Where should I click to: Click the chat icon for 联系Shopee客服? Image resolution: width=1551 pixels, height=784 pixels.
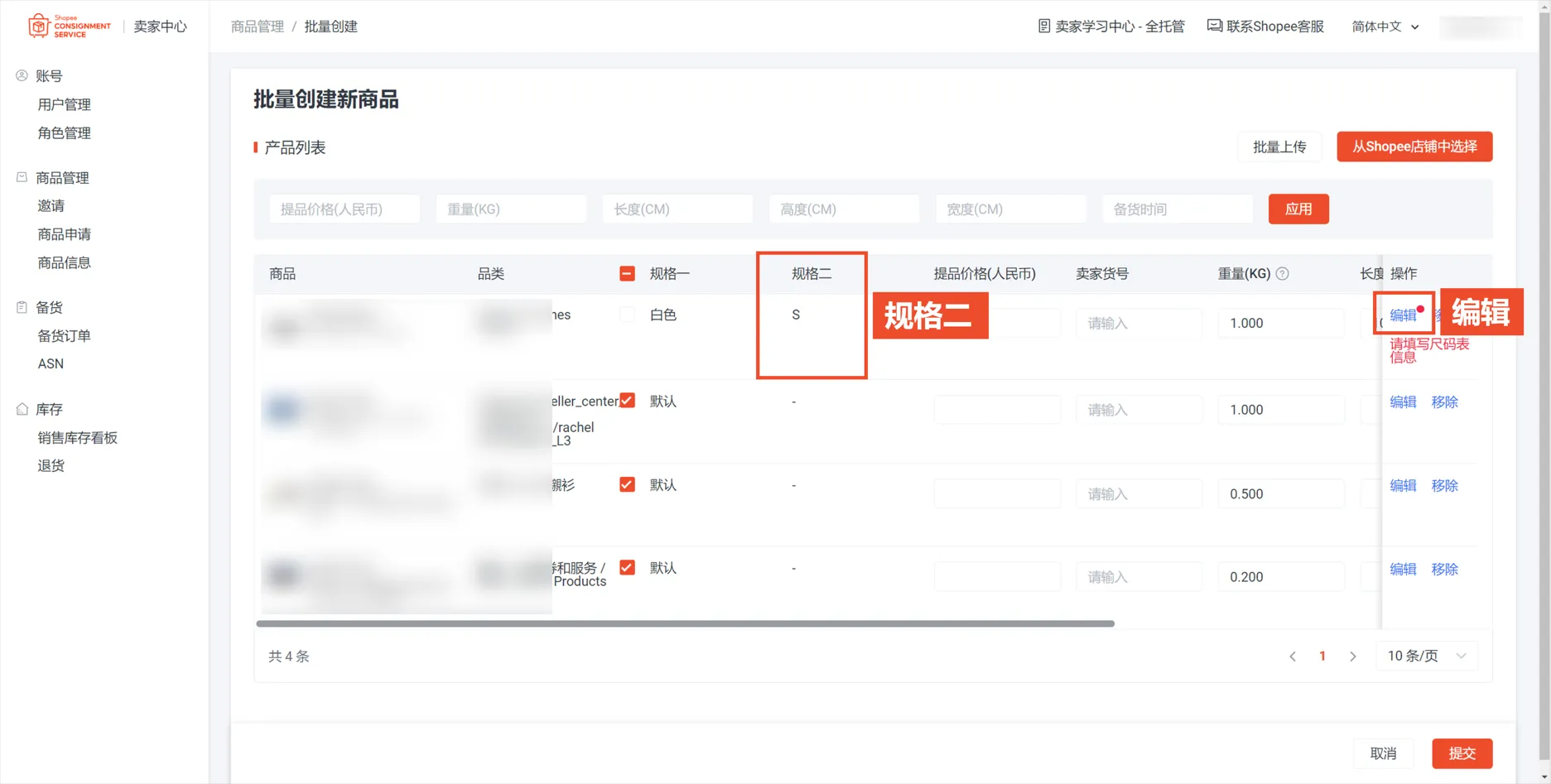[x=1214, y=26]
